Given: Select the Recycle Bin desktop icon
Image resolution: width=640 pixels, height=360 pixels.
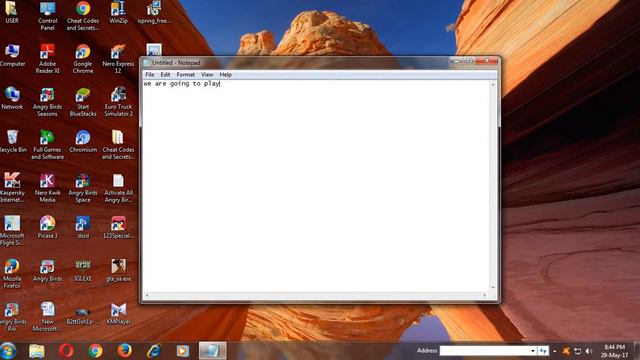Looking at the screenshot, I should pyautogui.click(x=12, y=141).
